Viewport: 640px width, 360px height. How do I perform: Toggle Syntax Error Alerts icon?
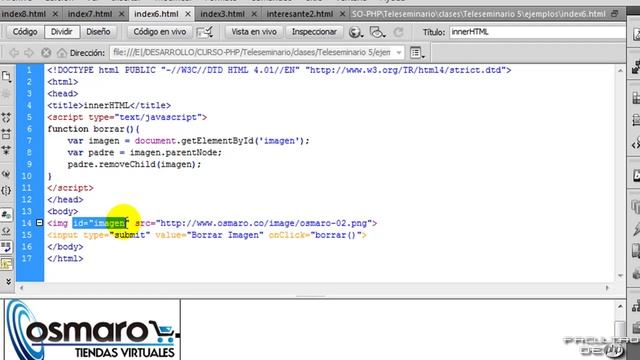pyautogui.click(x=6, y=264)
